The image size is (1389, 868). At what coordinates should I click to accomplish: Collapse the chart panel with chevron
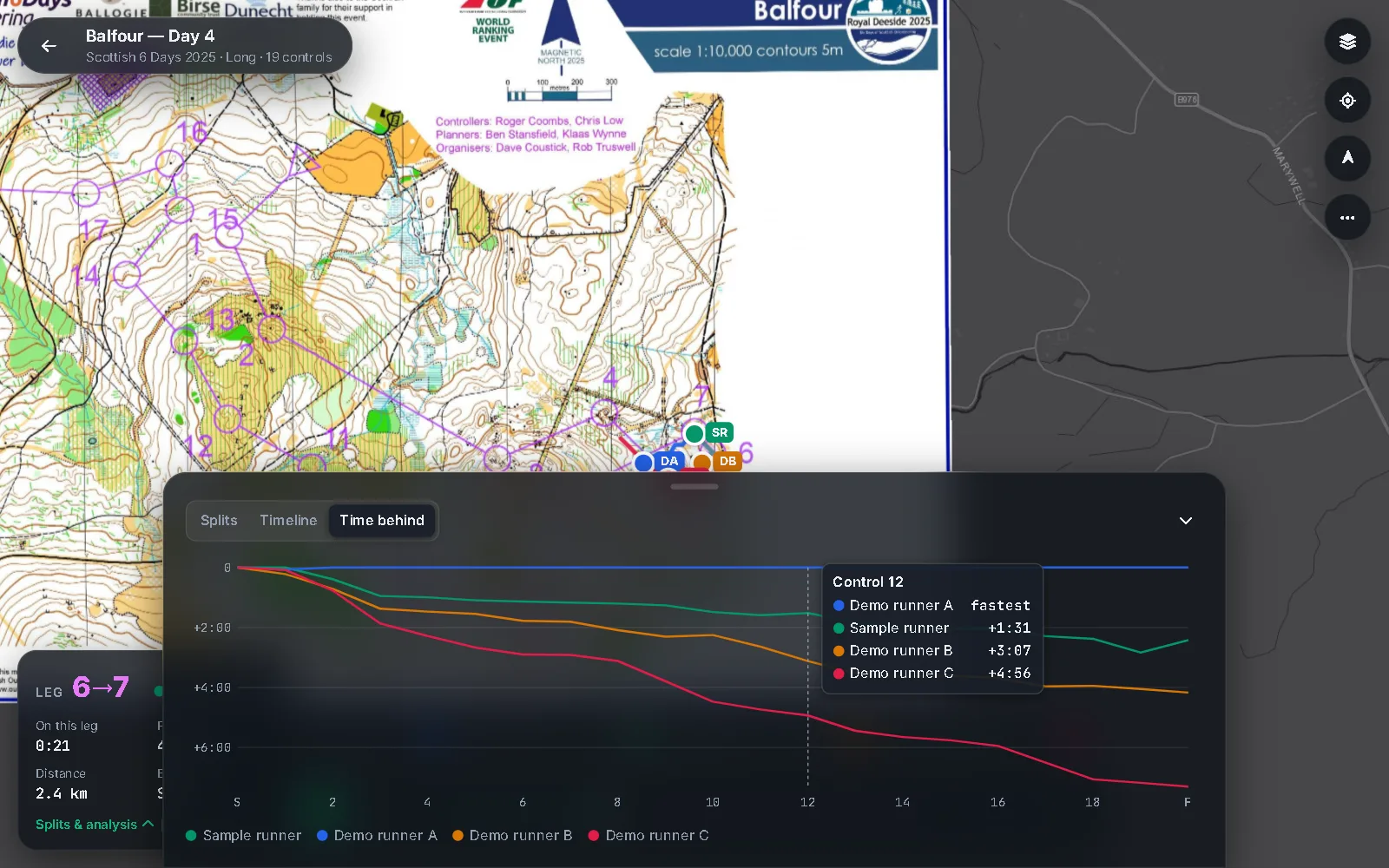1186,521
